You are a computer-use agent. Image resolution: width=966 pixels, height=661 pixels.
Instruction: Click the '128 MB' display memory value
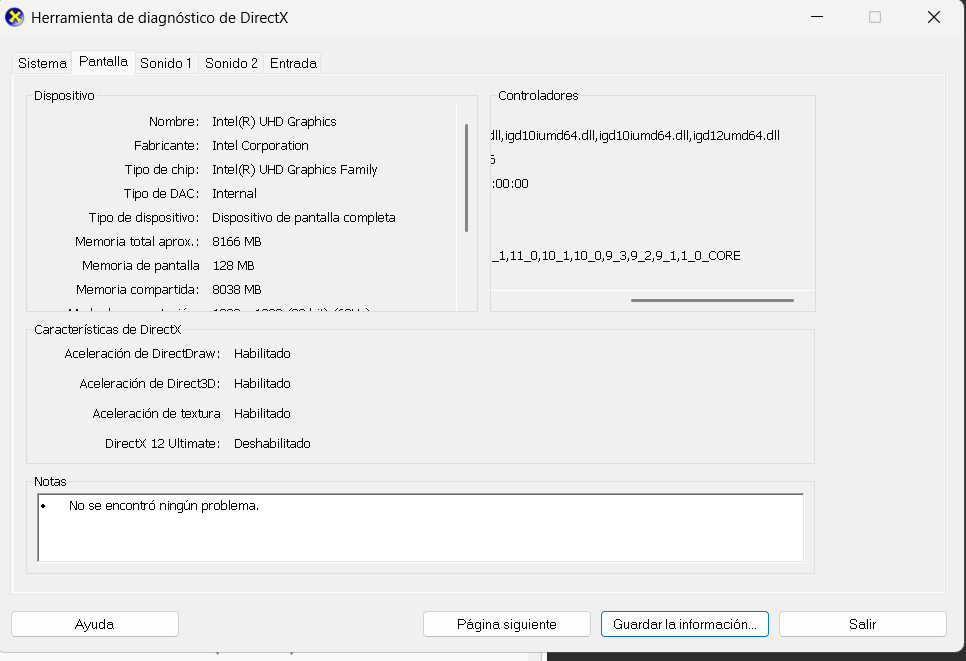point(233,266)
